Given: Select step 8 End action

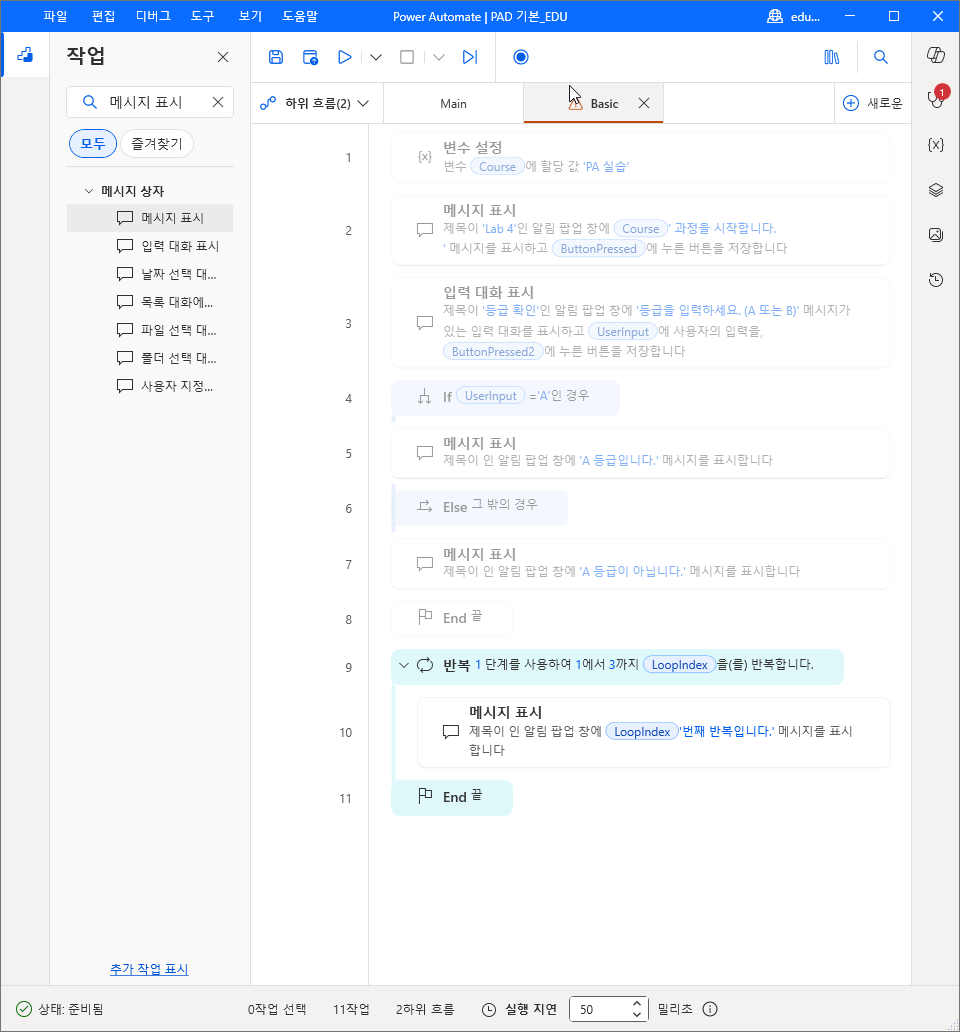Looking at the screenshot, I should pyautogui.click(x=452, y=618).
